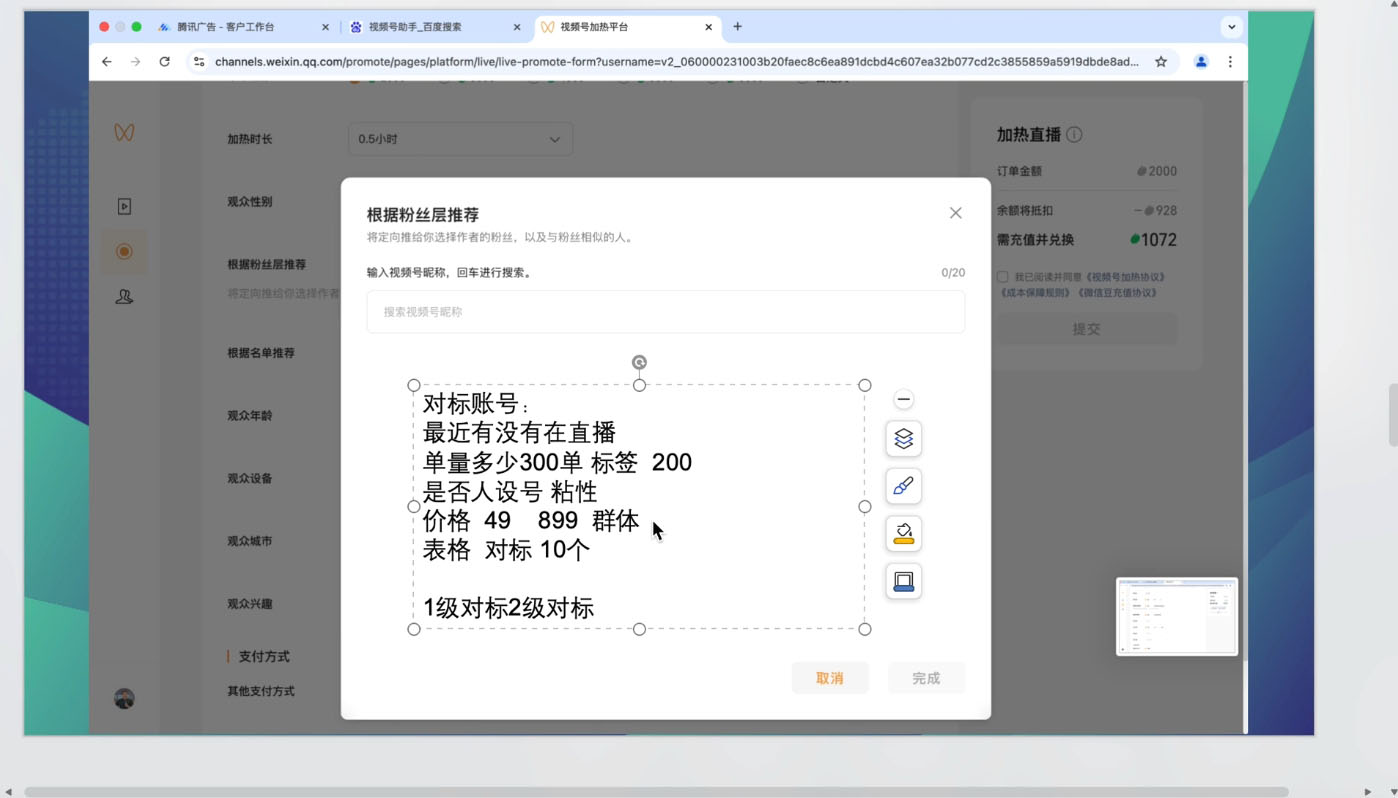Open the audience section in the sidebar
The width and height of the screenshot is (1398, 798).
point(124,296)
